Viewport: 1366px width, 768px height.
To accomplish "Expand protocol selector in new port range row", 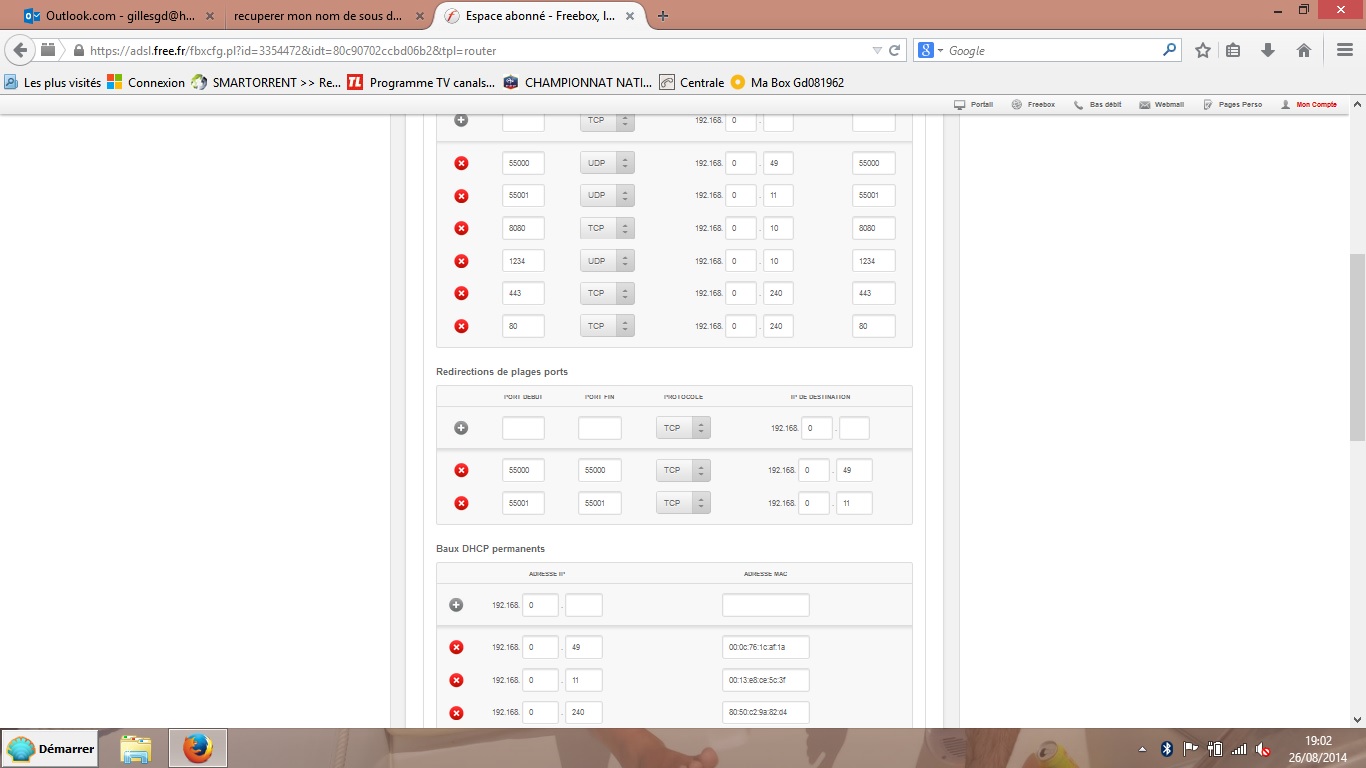I will (x=683, y=428).
